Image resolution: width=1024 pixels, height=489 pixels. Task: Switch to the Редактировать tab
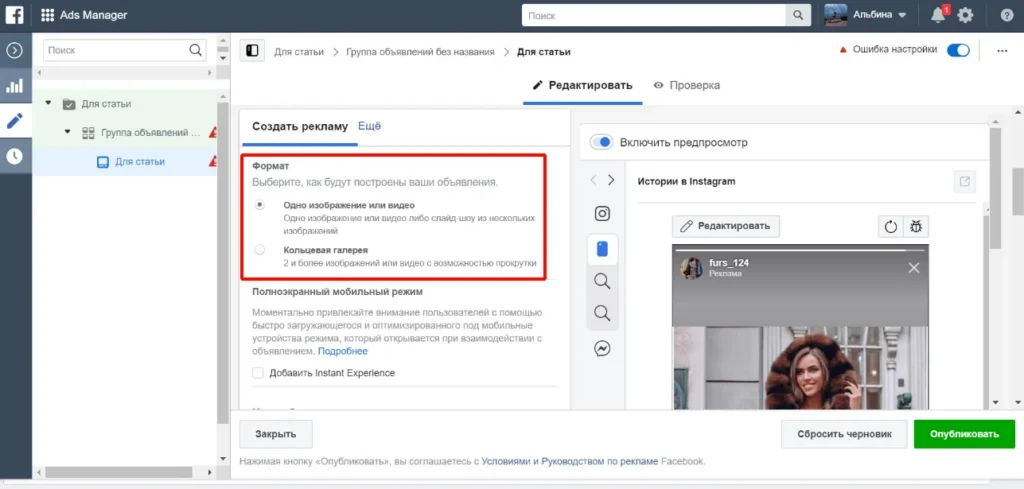point(583,86)
